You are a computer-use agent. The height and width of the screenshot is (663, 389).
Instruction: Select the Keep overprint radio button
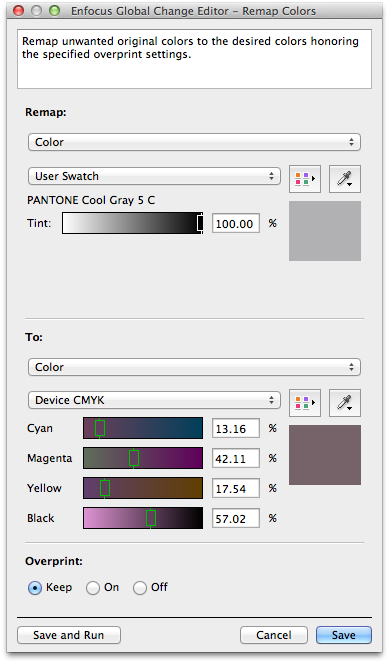[35, 588]
